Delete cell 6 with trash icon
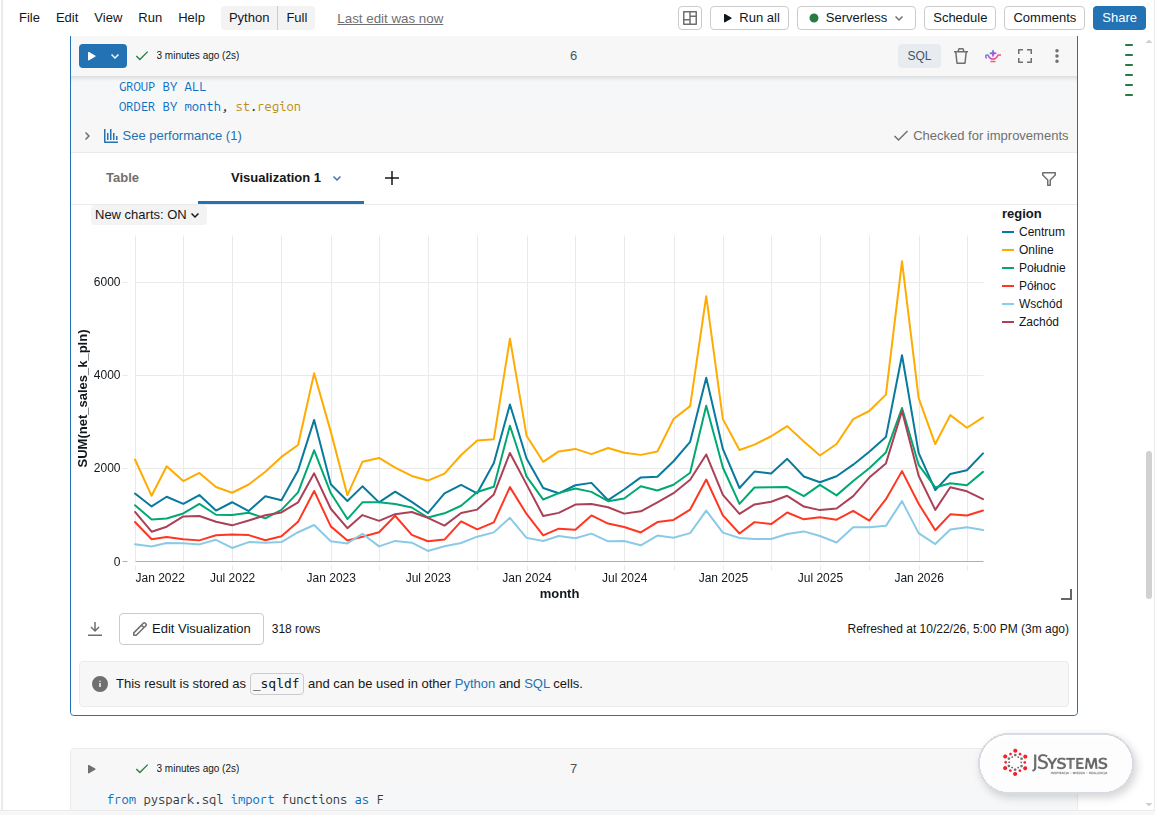Viewport: 1155px width, 815px height. [x=961, y=56]
